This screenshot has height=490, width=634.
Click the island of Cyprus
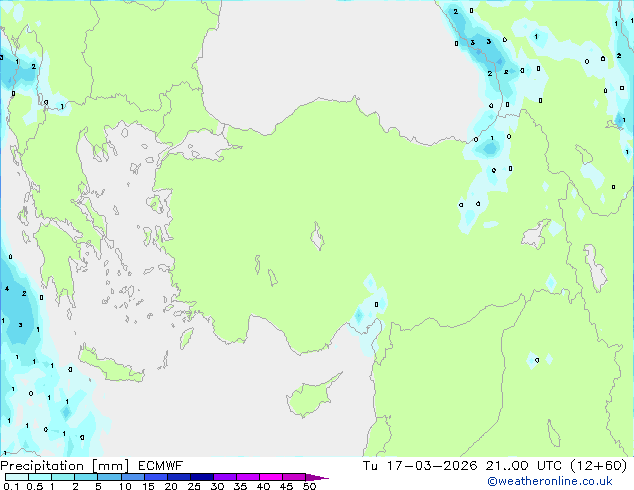(x=311, y=397)
